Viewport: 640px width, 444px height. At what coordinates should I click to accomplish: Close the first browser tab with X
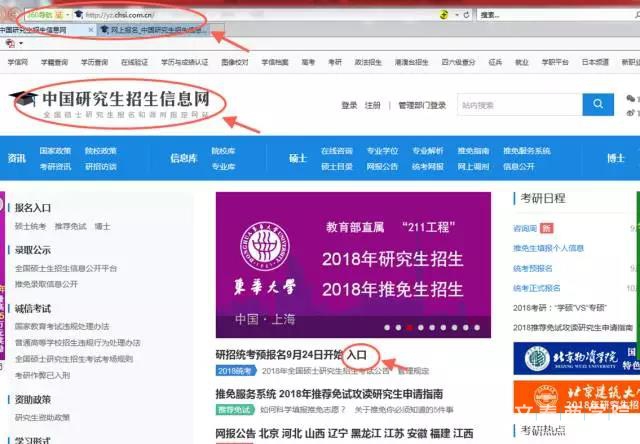coord(91,30)
